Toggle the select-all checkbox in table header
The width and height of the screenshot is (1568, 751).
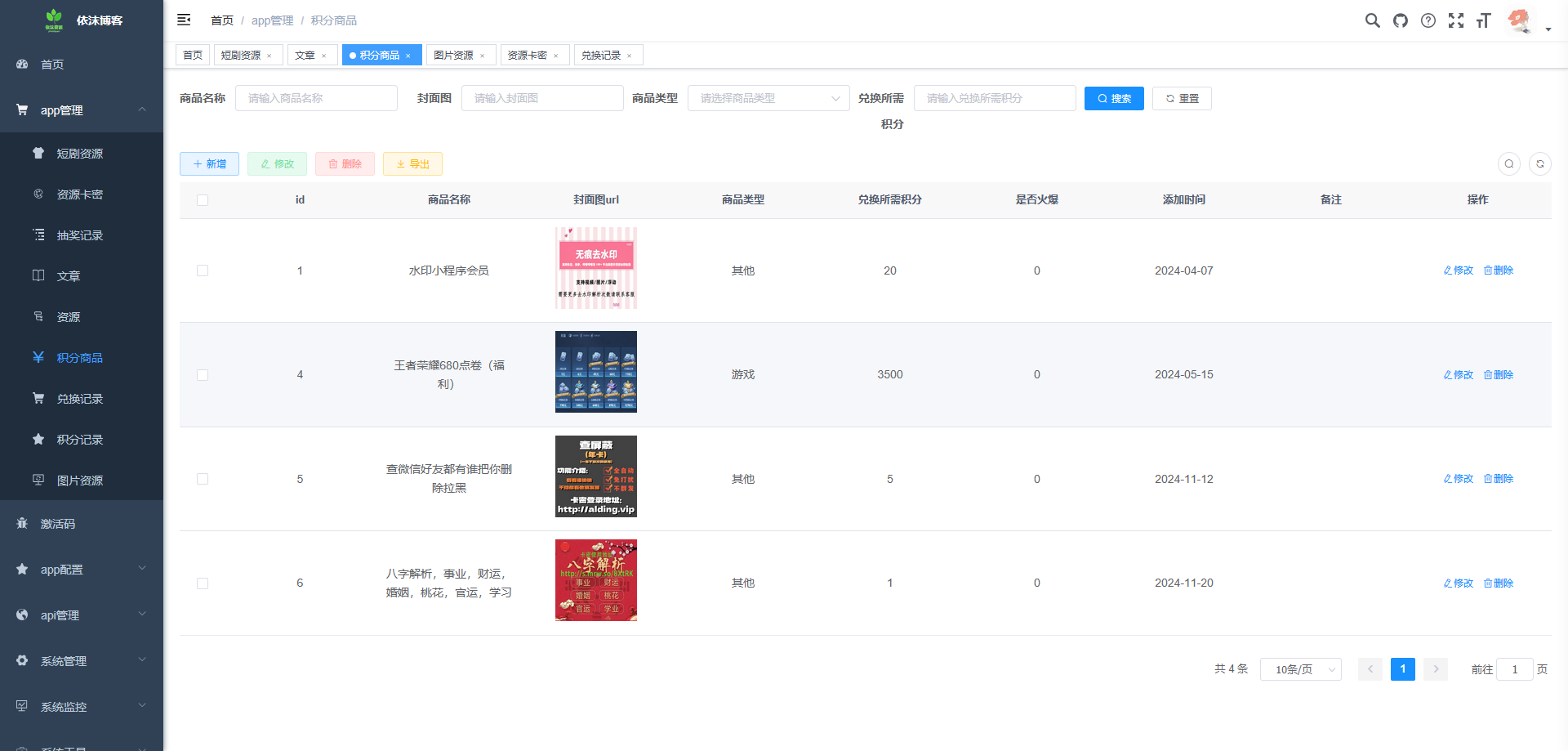[x=203, y=200]
